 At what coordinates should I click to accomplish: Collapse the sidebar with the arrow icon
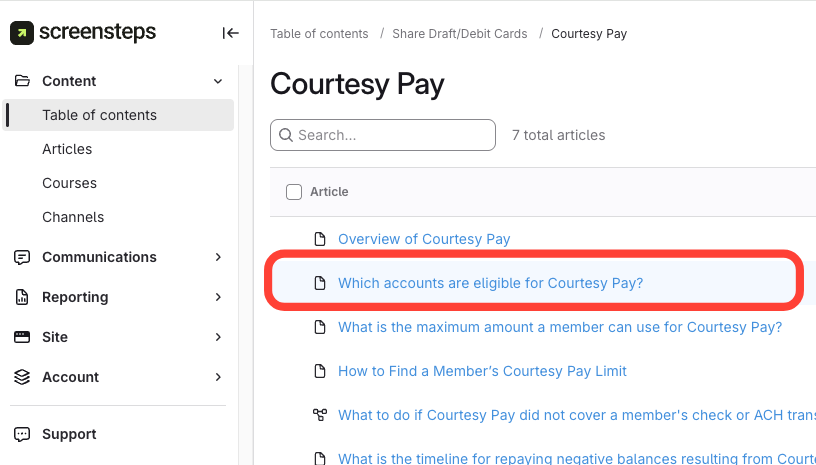(230, 33)
